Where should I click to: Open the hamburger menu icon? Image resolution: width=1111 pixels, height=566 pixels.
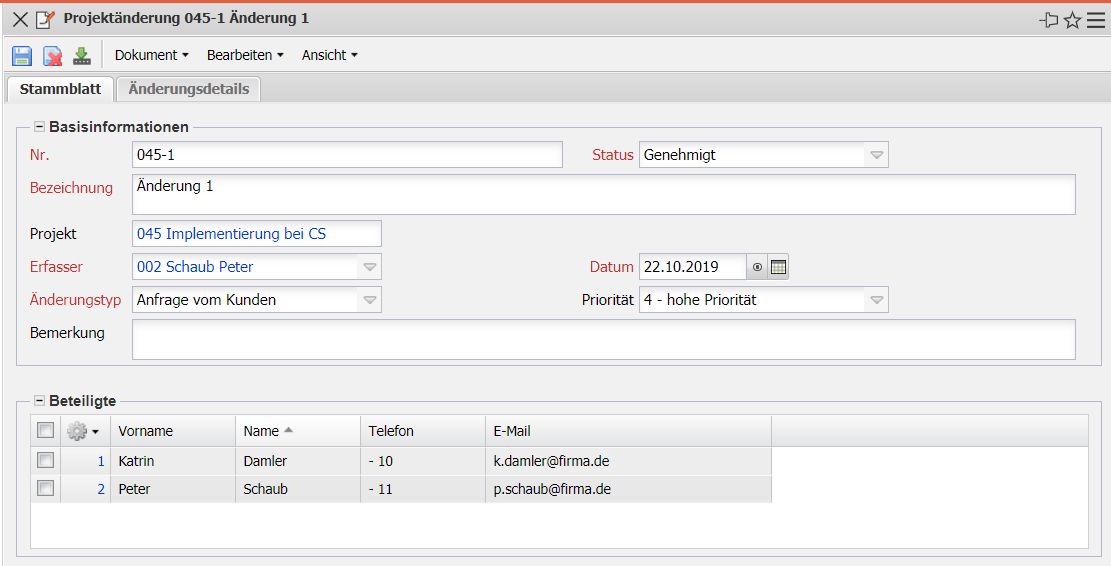1096,20
